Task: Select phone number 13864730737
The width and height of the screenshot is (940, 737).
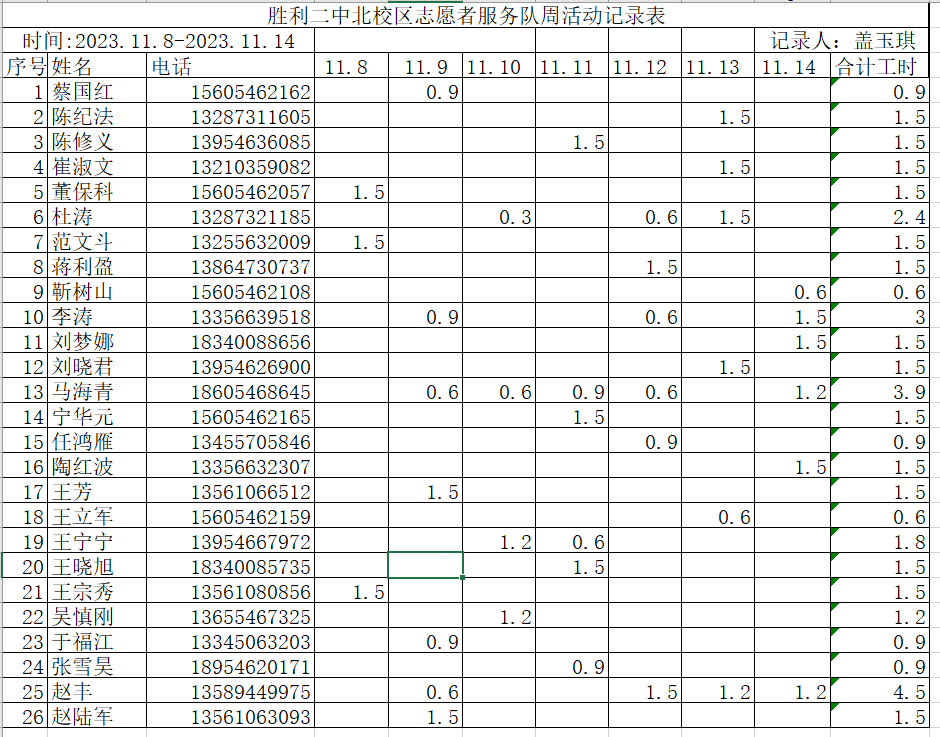Action: click(x=231, y=266)
